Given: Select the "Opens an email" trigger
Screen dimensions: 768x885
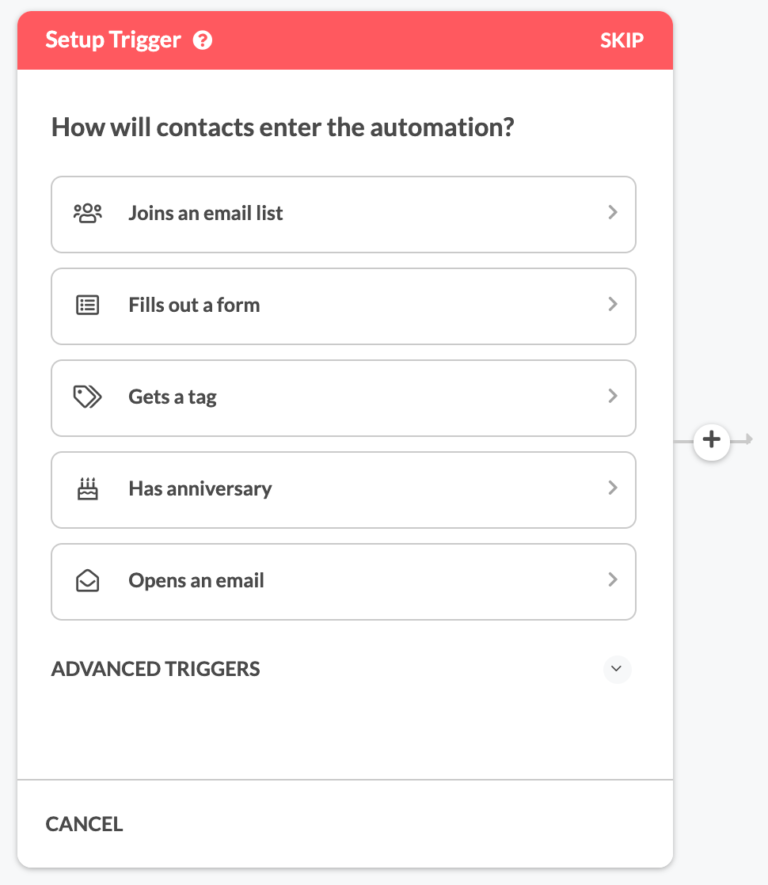Looking at the screenshot, I should pos(343,581).
